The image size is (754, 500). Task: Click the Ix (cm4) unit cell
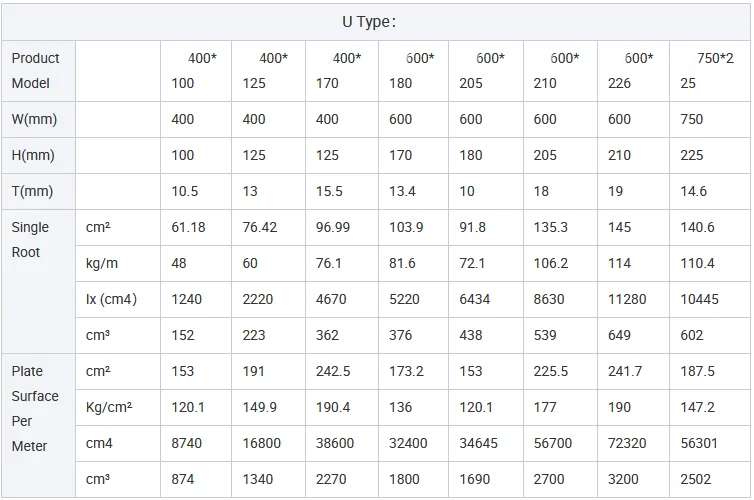click(x=111, y=299)
